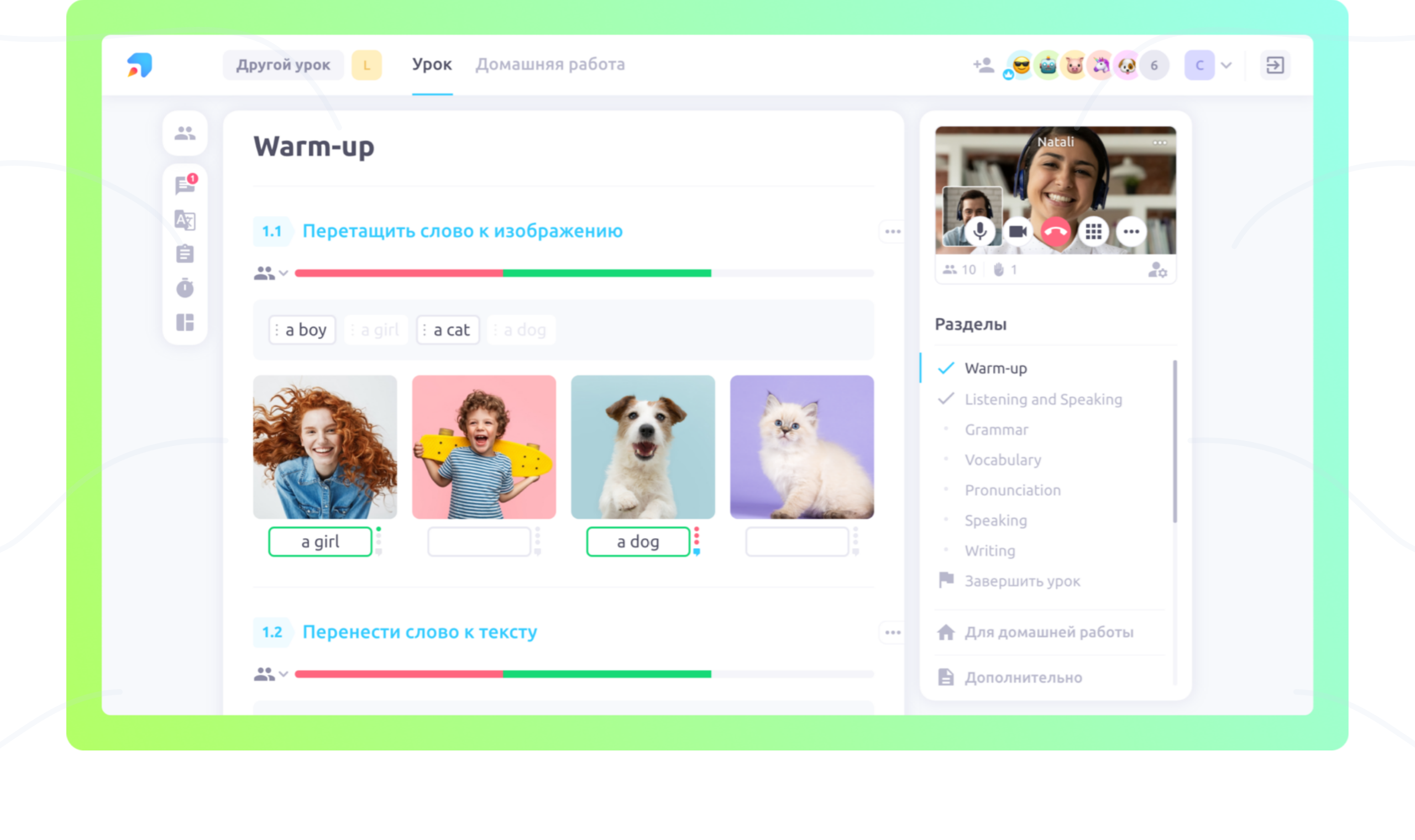The width and height of the screenshot is (1415, 840).
Task: Click the clipboard notes icon in sidebar
Action: coord(185,254)
